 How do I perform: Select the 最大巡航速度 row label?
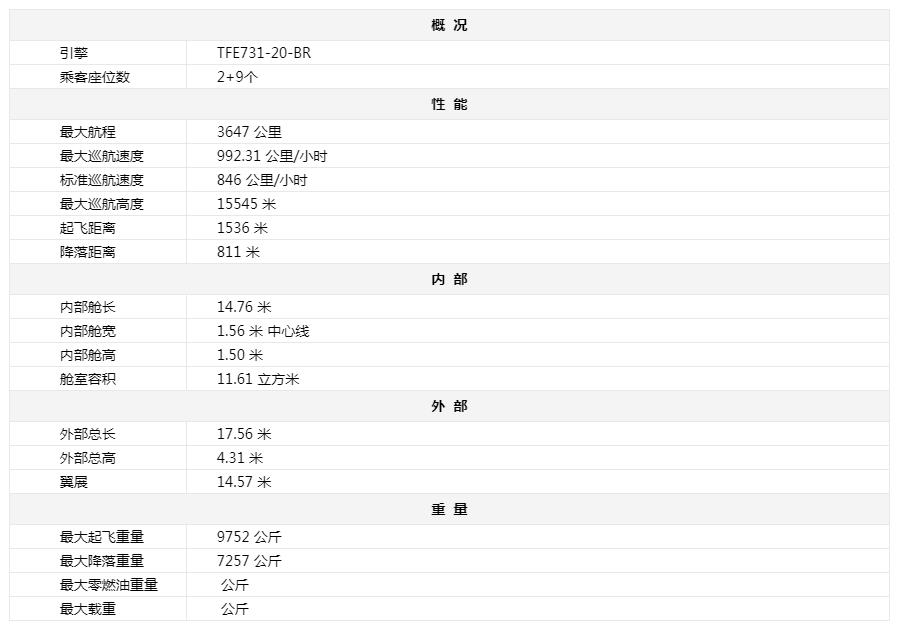coord(102,156)
